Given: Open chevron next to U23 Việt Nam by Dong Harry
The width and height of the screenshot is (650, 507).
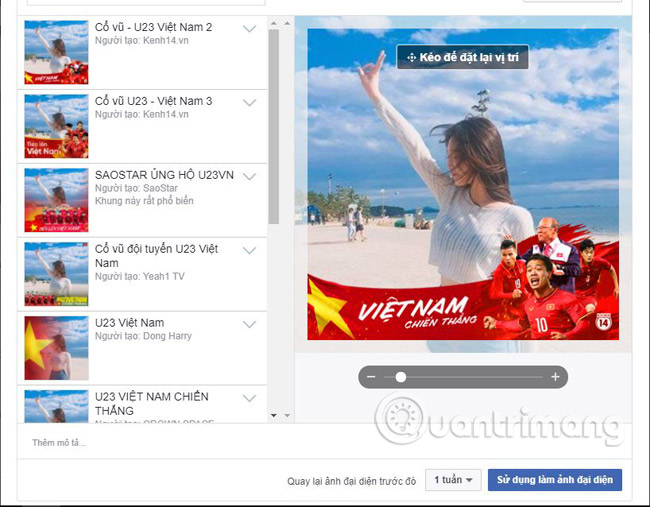Looking at the screenshot, I should [x=249, y=324].
